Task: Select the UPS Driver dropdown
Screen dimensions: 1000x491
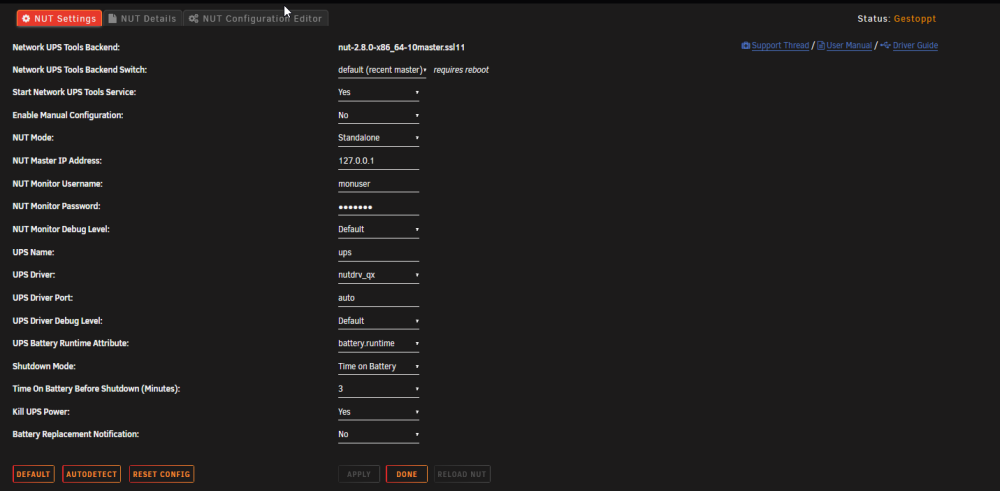Action: click(x=378, y=275)
